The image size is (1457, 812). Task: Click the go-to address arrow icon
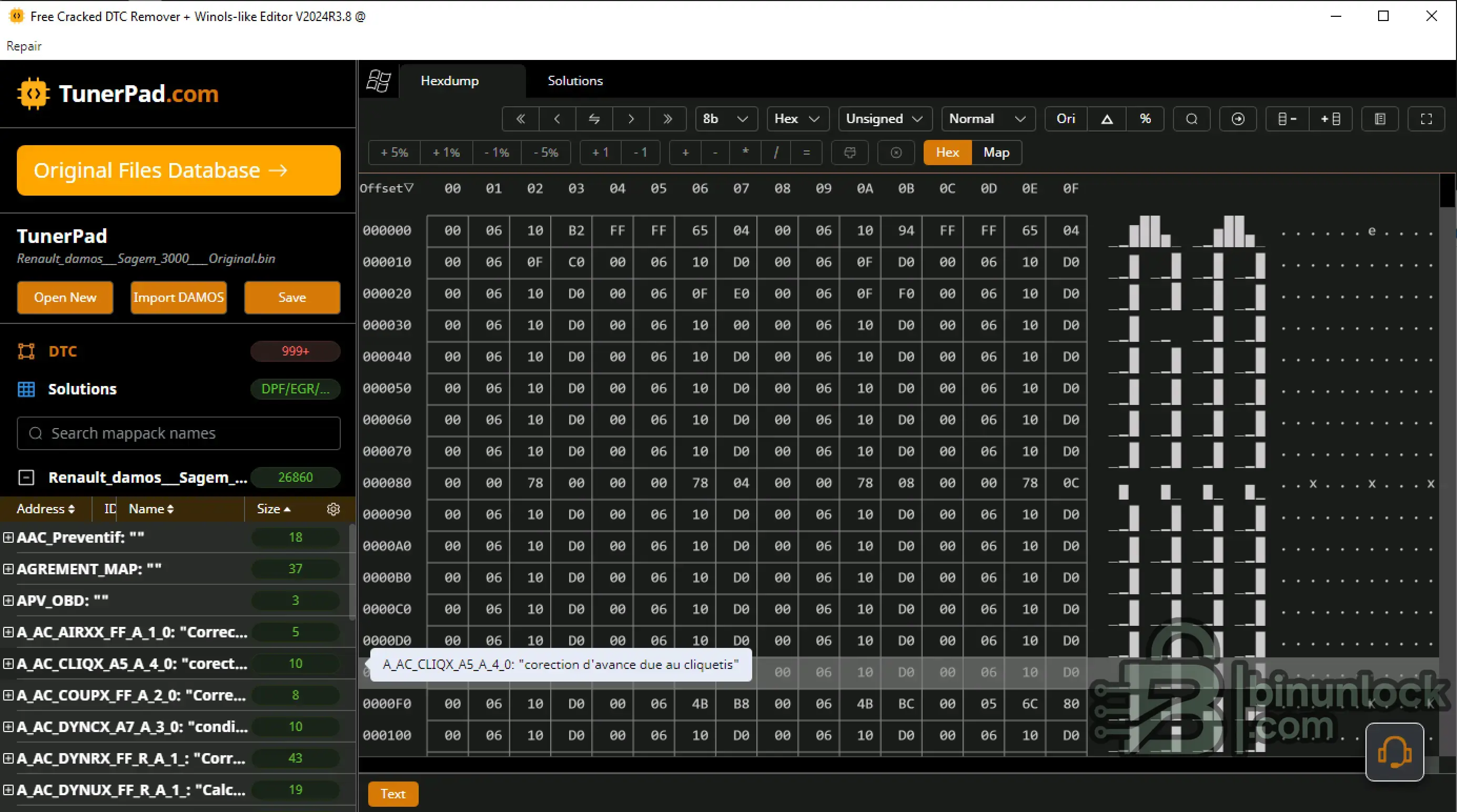[x=1238, y=119]
